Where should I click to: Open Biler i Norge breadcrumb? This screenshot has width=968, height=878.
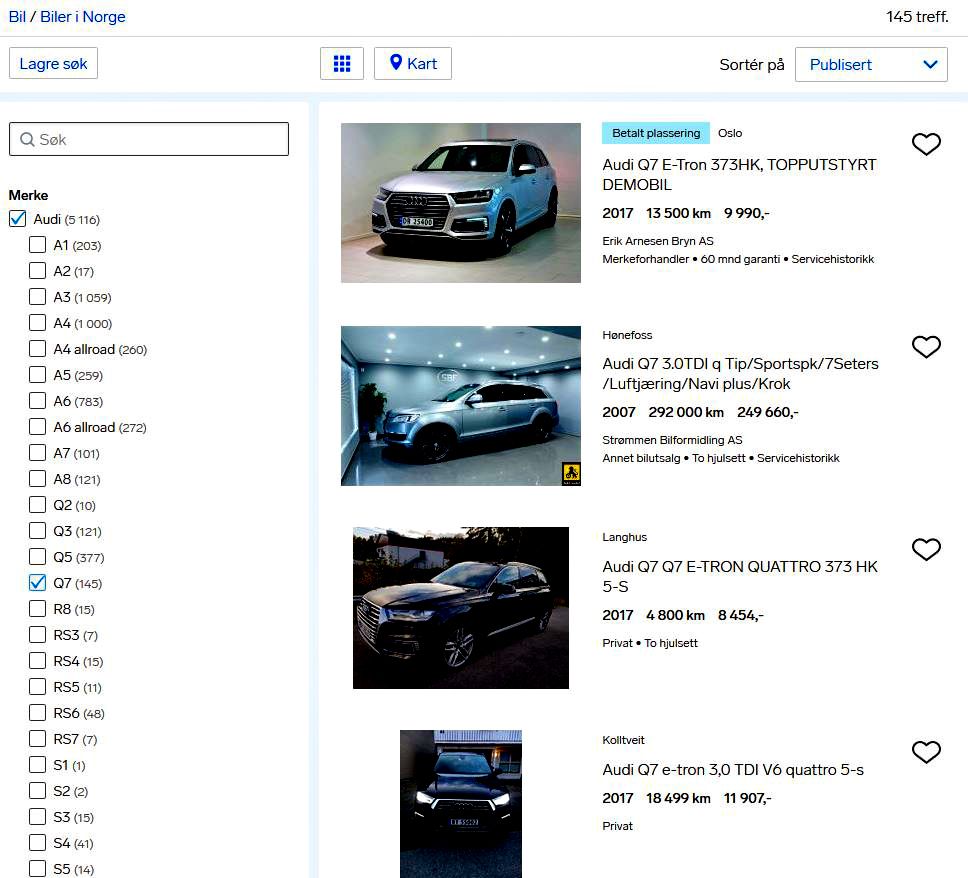point(83,17)
